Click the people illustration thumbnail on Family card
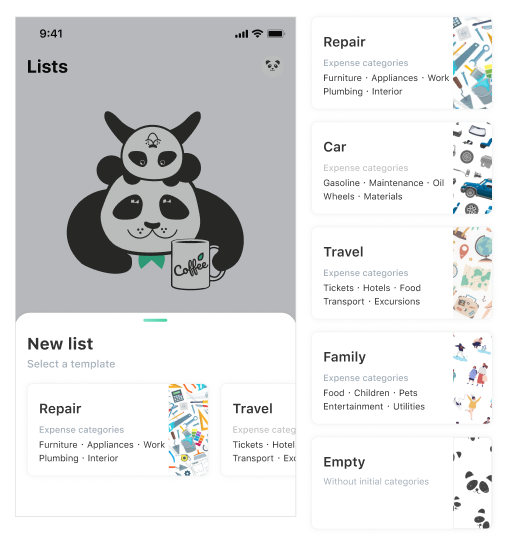 coord(472,378)
